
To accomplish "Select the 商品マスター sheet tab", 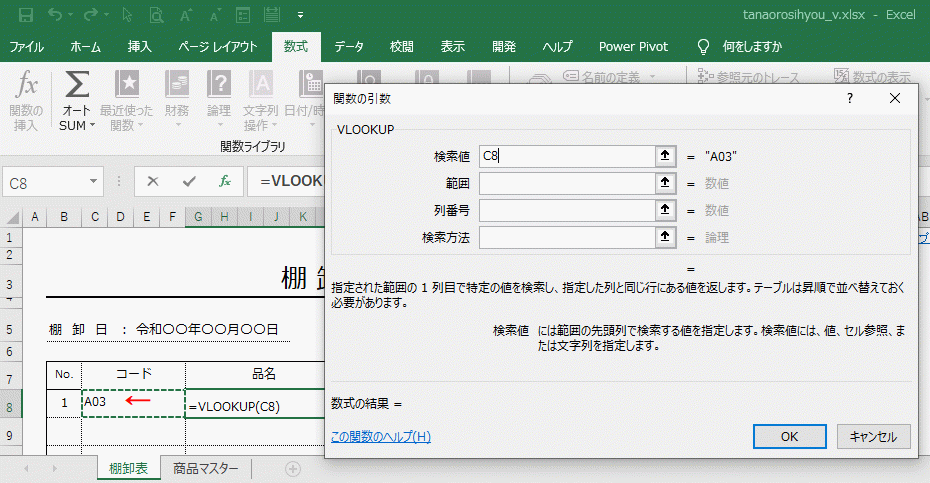I will (x=206, y=469).
